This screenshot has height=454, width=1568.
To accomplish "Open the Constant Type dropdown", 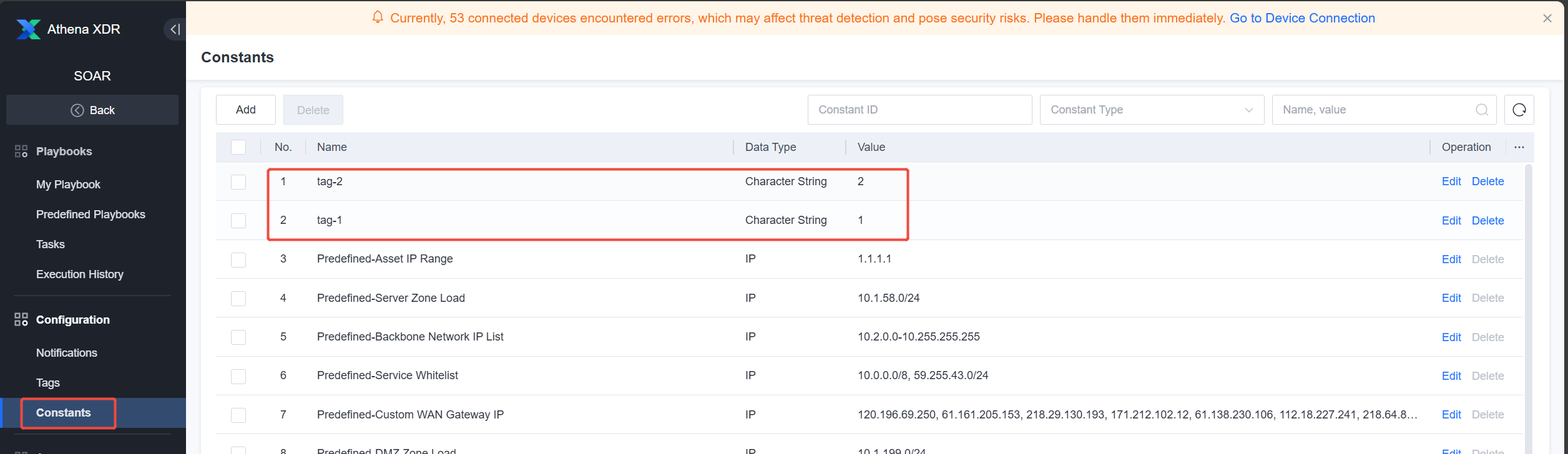I will coord(1152,110).
